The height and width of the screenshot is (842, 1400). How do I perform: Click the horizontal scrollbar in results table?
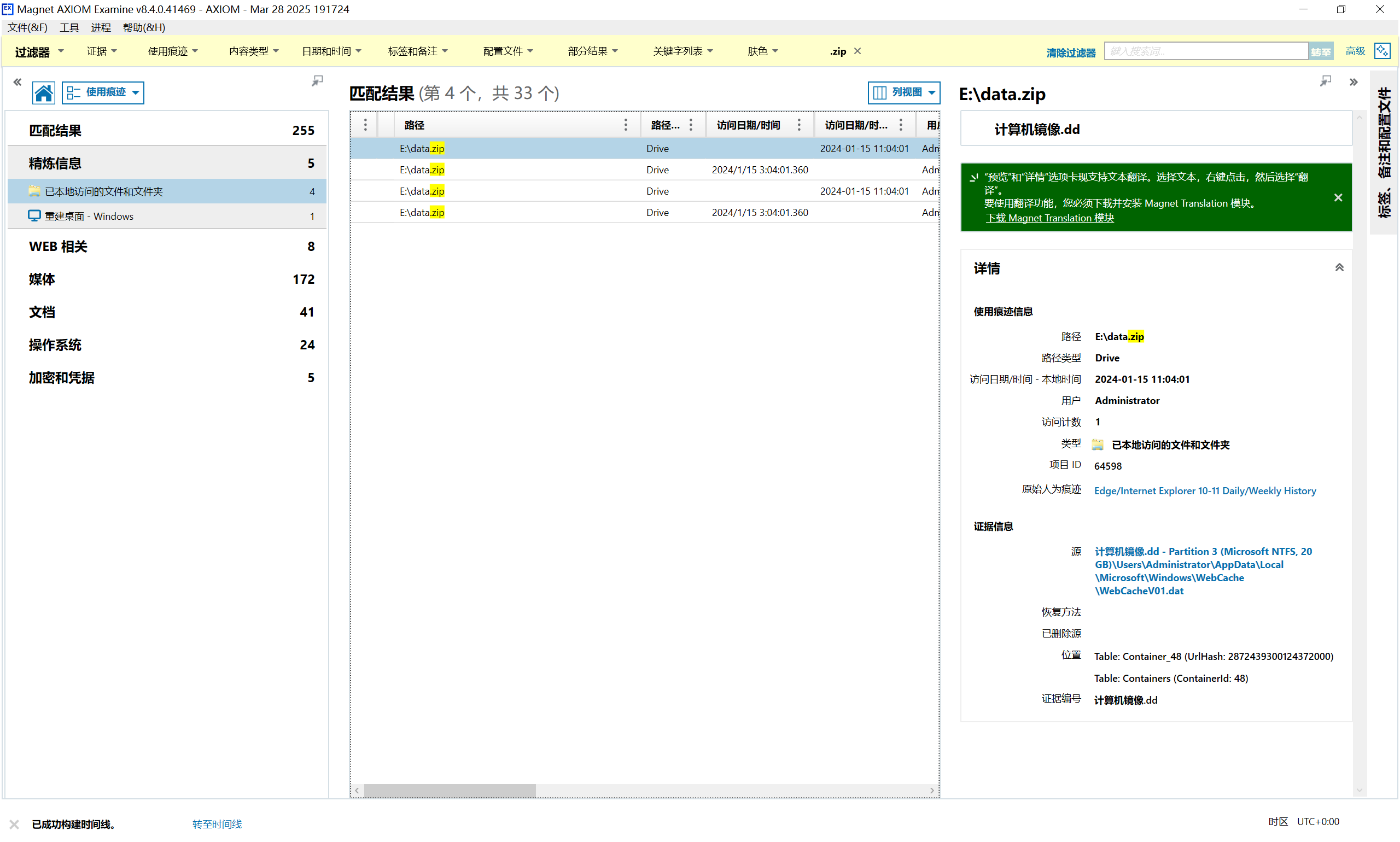click(450, 791)
